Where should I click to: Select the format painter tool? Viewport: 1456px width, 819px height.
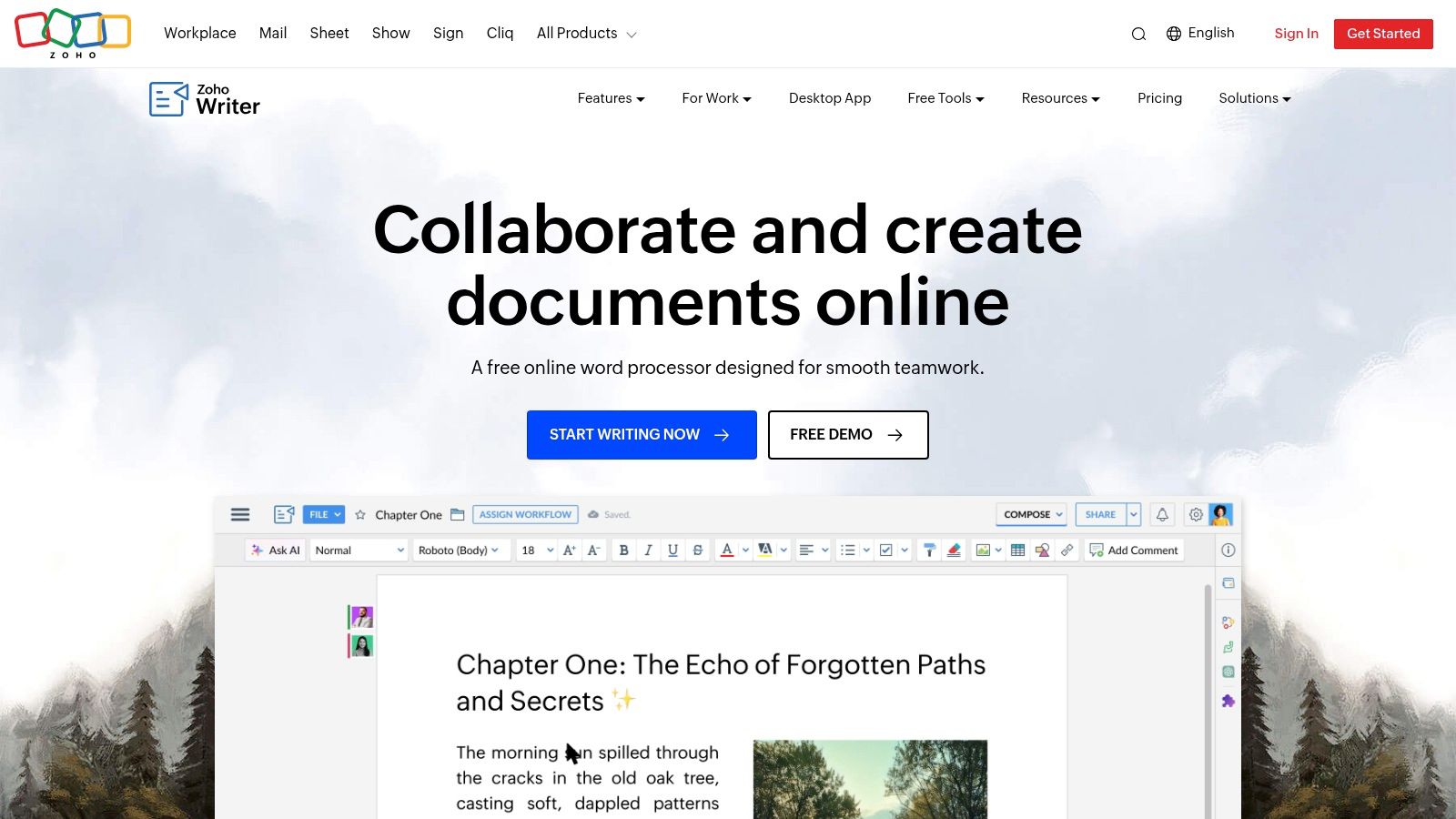click(929, 550)
